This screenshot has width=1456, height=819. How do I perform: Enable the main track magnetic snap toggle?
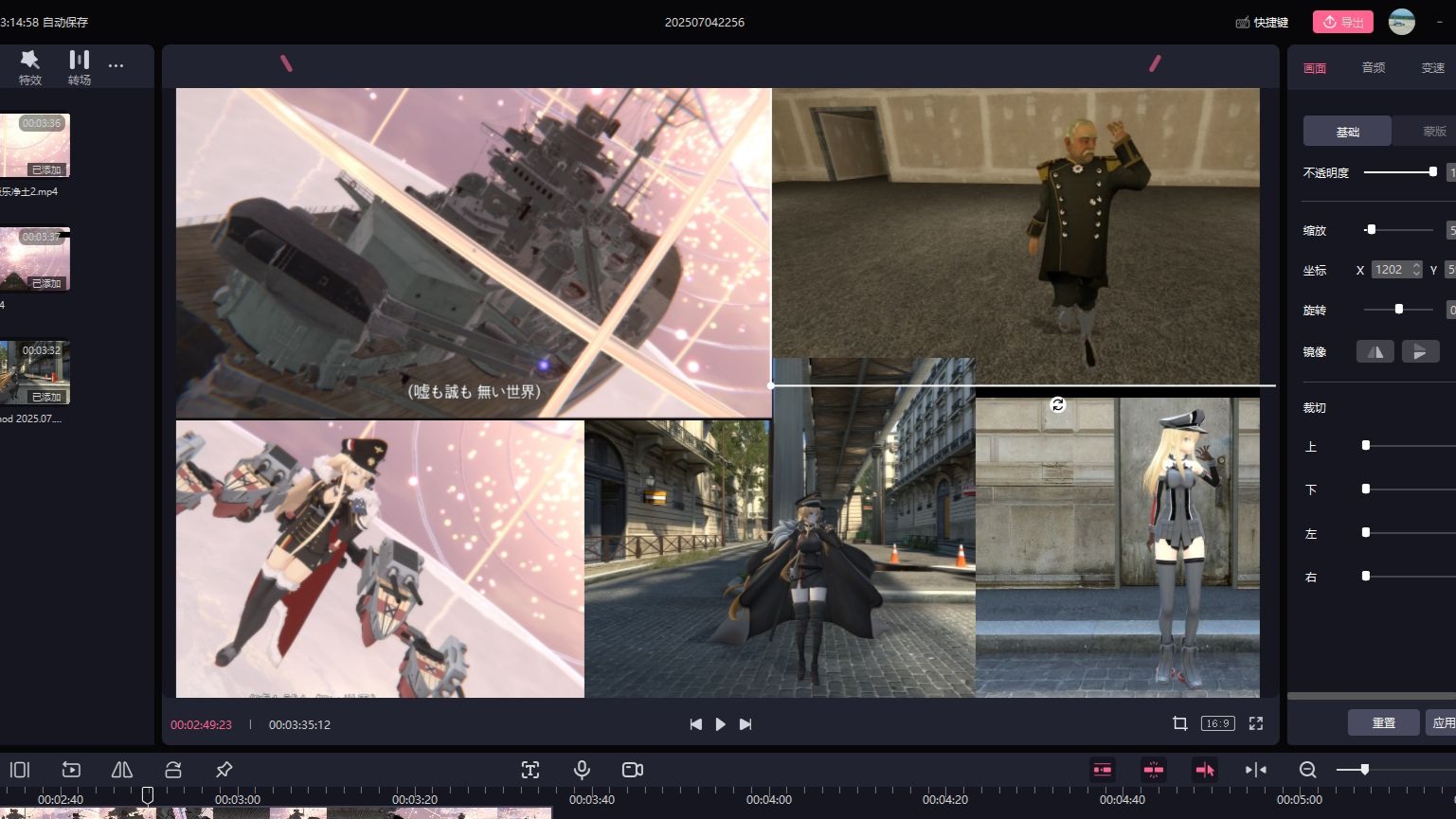coord(1102,770)
